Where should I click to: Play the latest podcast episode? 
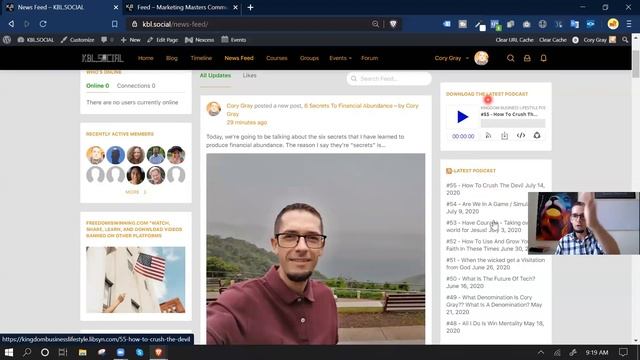coord(462,117)
